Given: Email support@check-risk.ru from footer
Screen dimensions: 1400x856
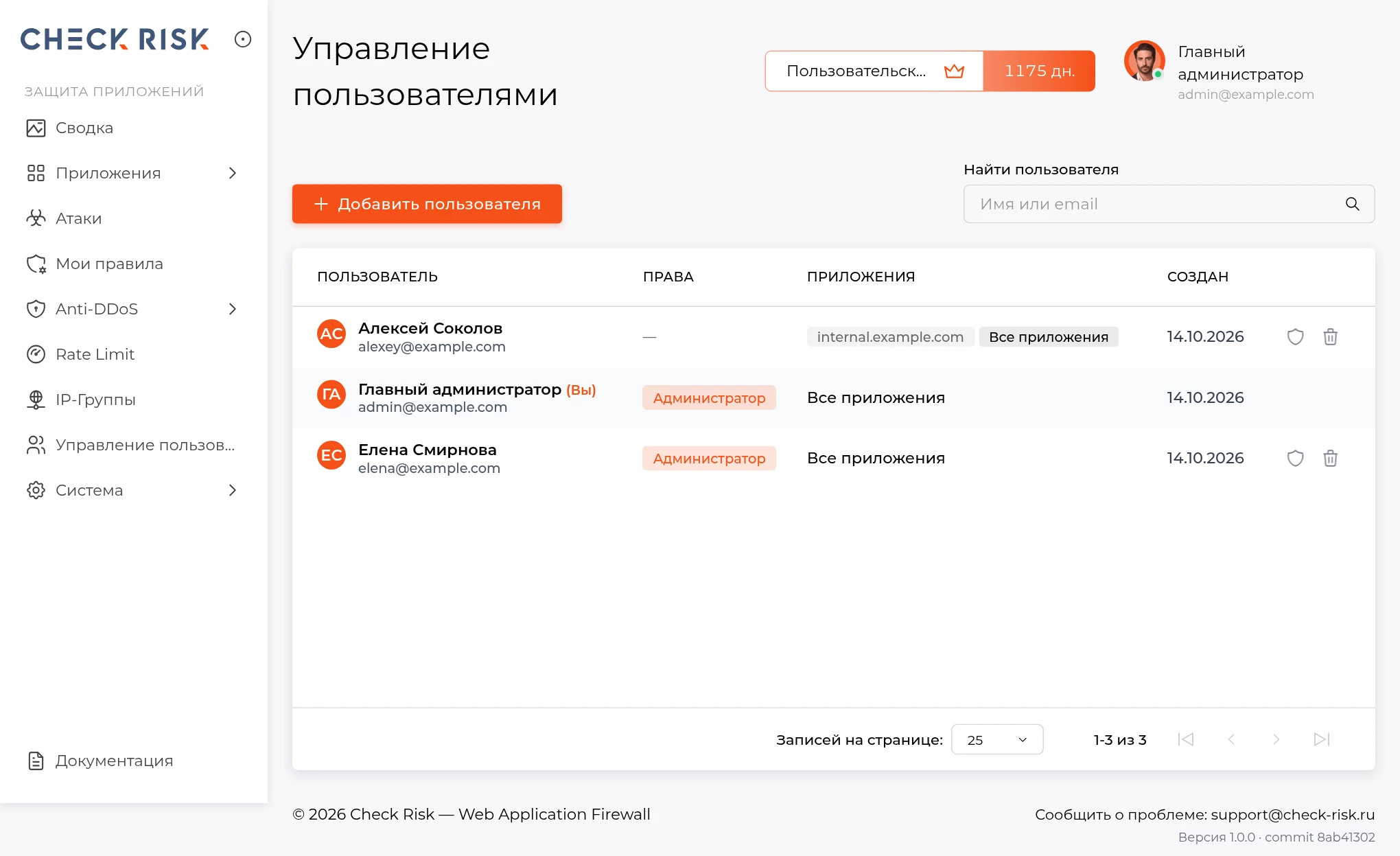Looking at the screenshot, I should [x=1292, y=815].
